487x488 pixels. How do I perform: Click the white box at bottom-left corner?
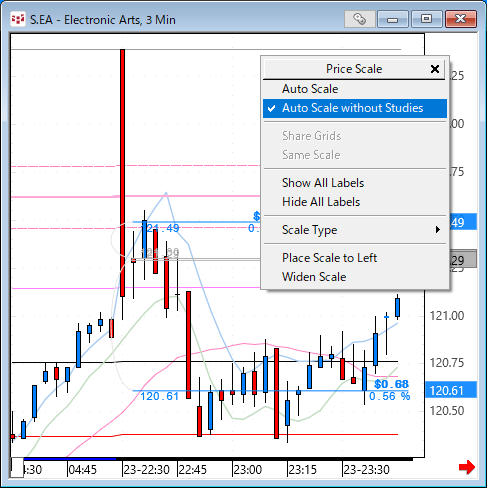(17, 468)
